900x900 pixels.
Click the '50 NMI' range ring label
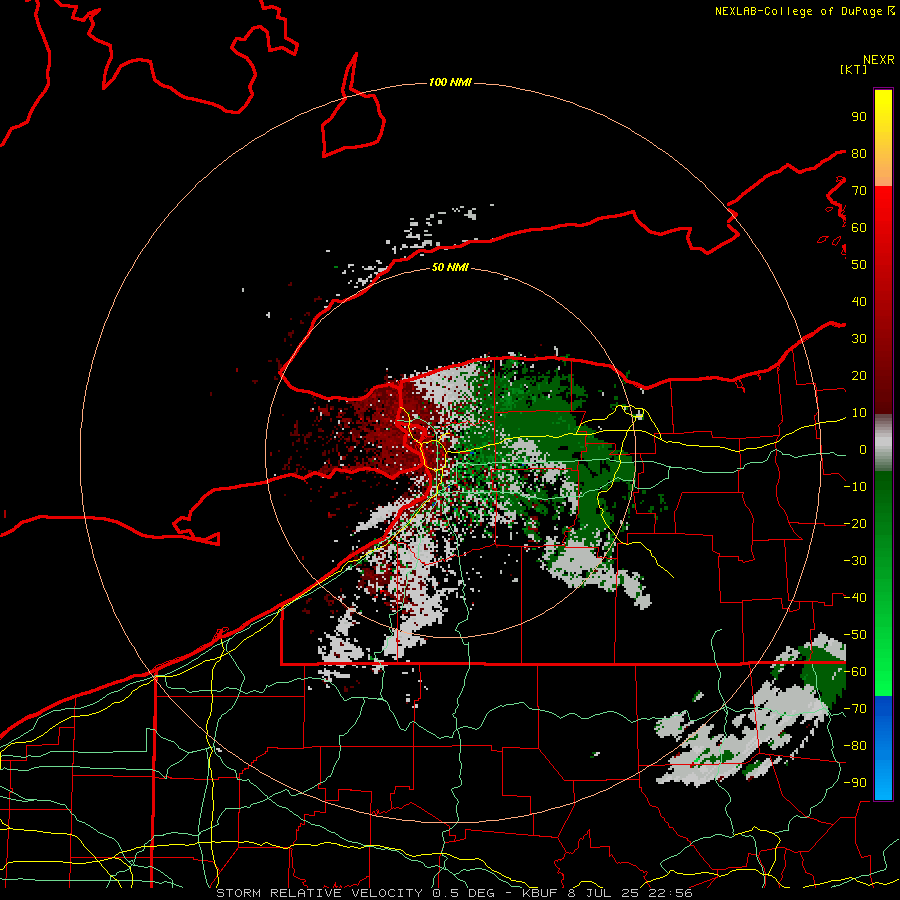[450, 267]
